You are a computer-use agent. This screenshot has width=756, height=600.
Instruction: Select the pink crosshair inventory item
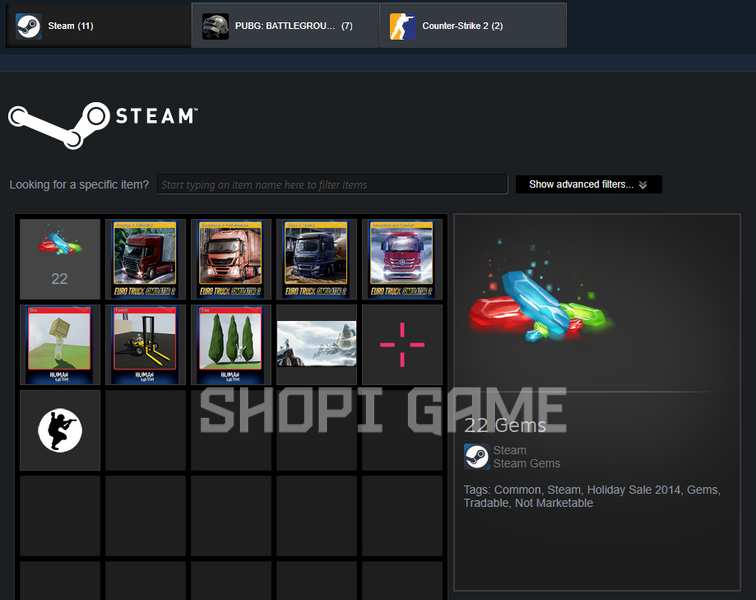click(x=402, y=344)
